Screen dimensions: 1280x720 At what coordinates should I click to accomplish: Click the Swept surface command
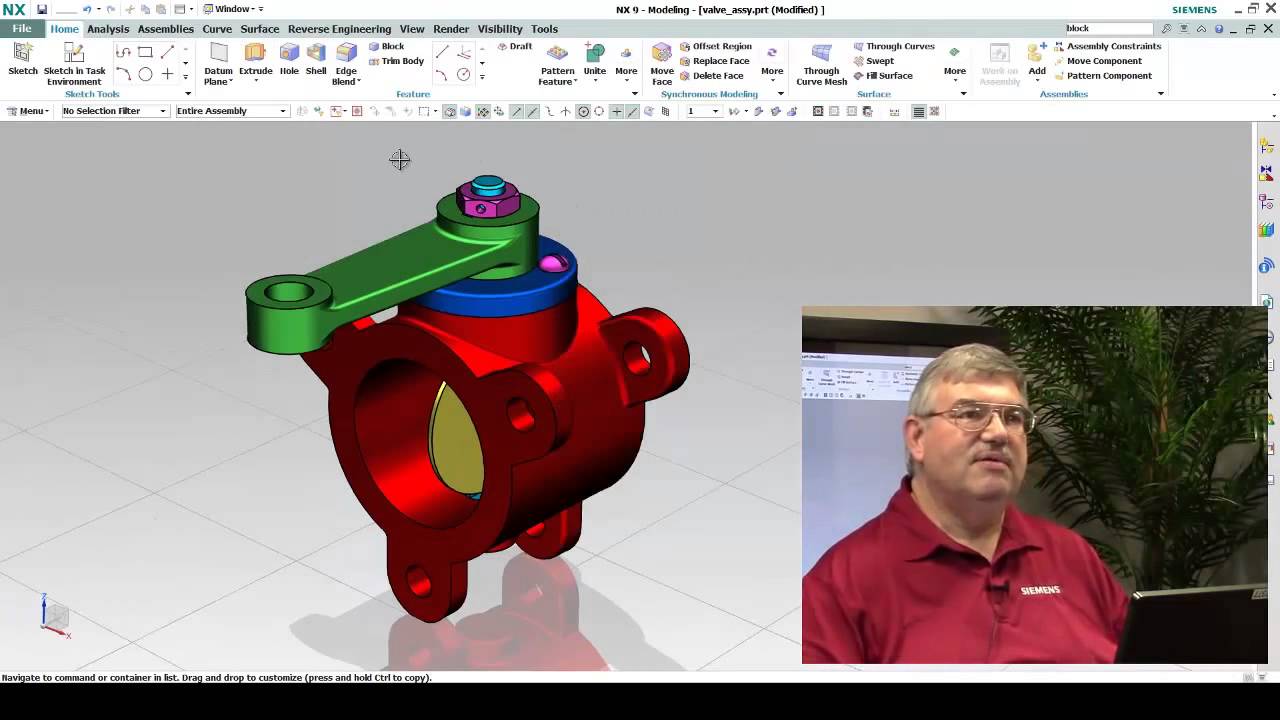[x=874, y=61]
